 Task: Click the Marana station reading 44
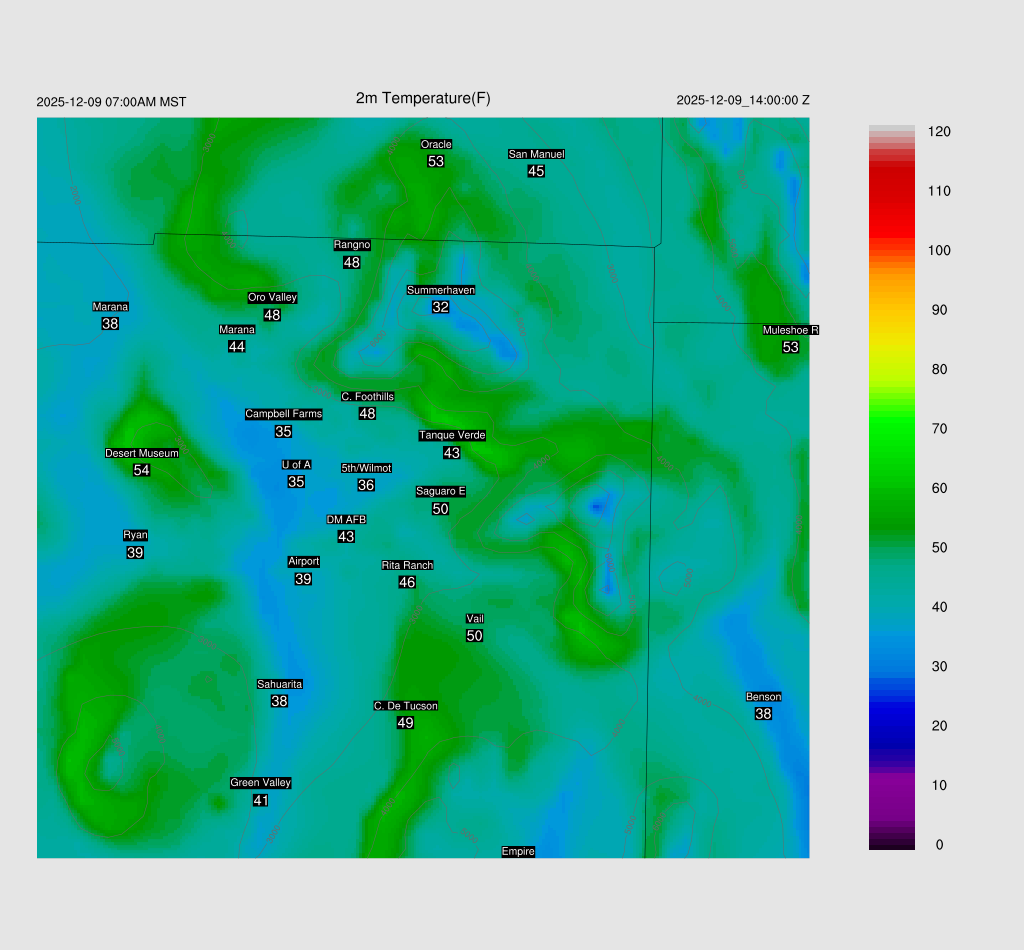click(237, 346)
